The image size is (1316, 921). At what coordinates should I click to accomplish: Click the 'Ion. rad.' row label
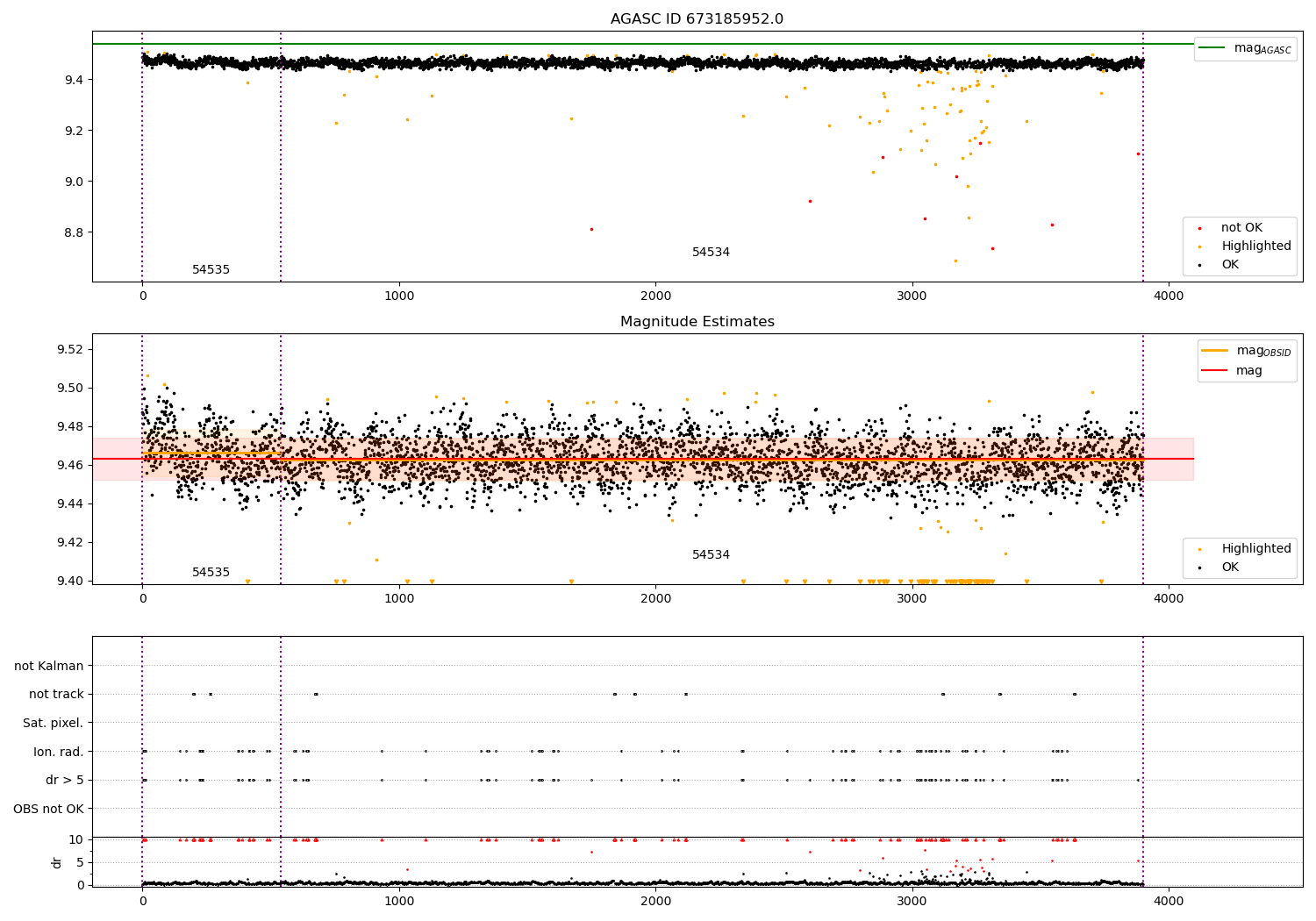click(59, 753)
